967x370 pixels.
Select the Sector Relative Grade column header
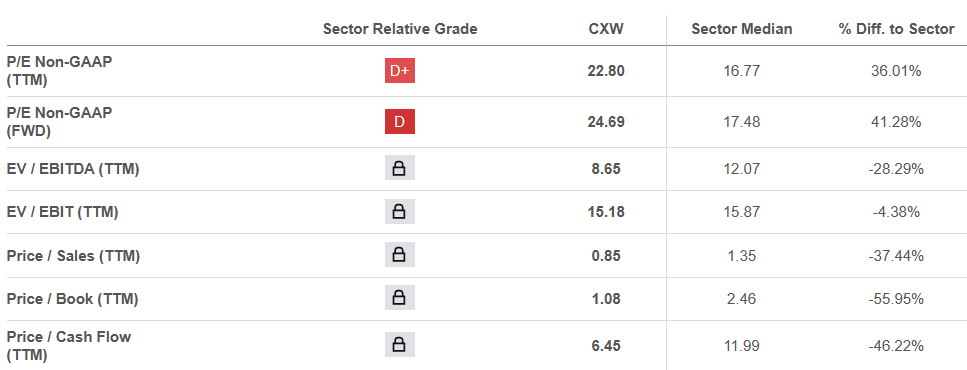click(x=400, y=29)
